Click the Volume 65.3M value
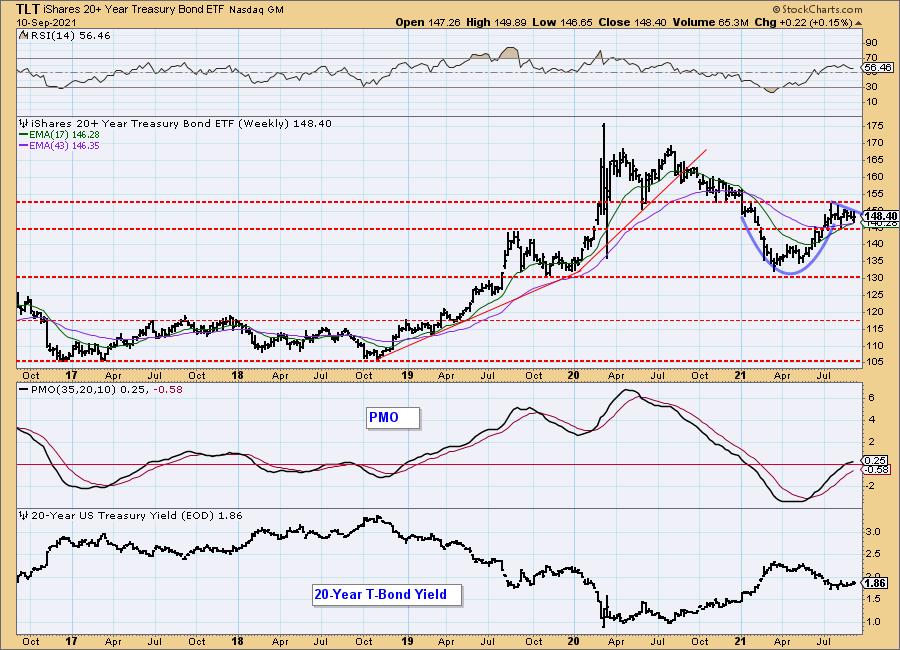This screenshot has width=900, height=650. (x=711, y=22)
